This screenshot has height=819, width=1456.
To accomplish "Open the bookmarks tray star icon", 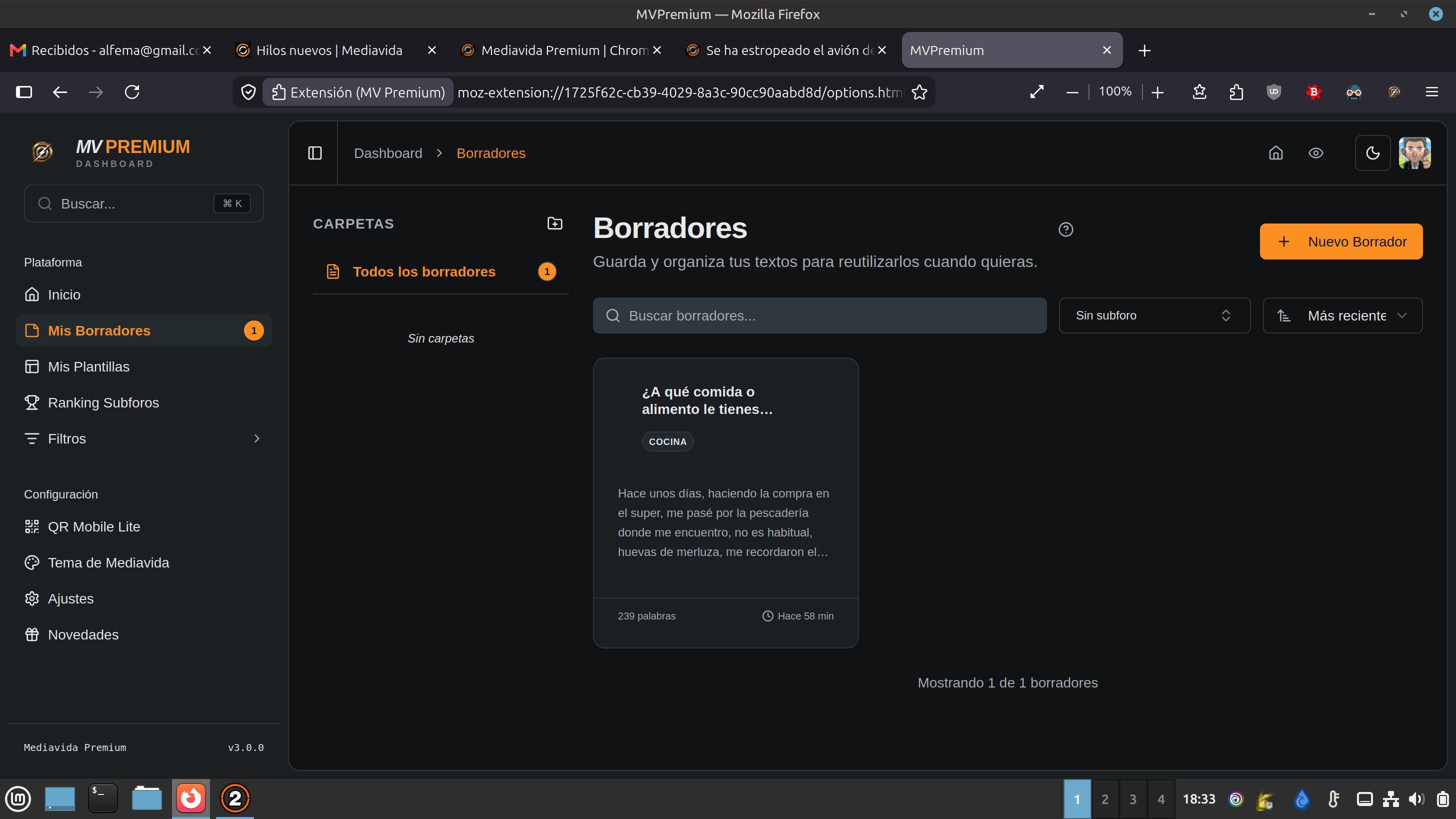I will pos(1199,91).
